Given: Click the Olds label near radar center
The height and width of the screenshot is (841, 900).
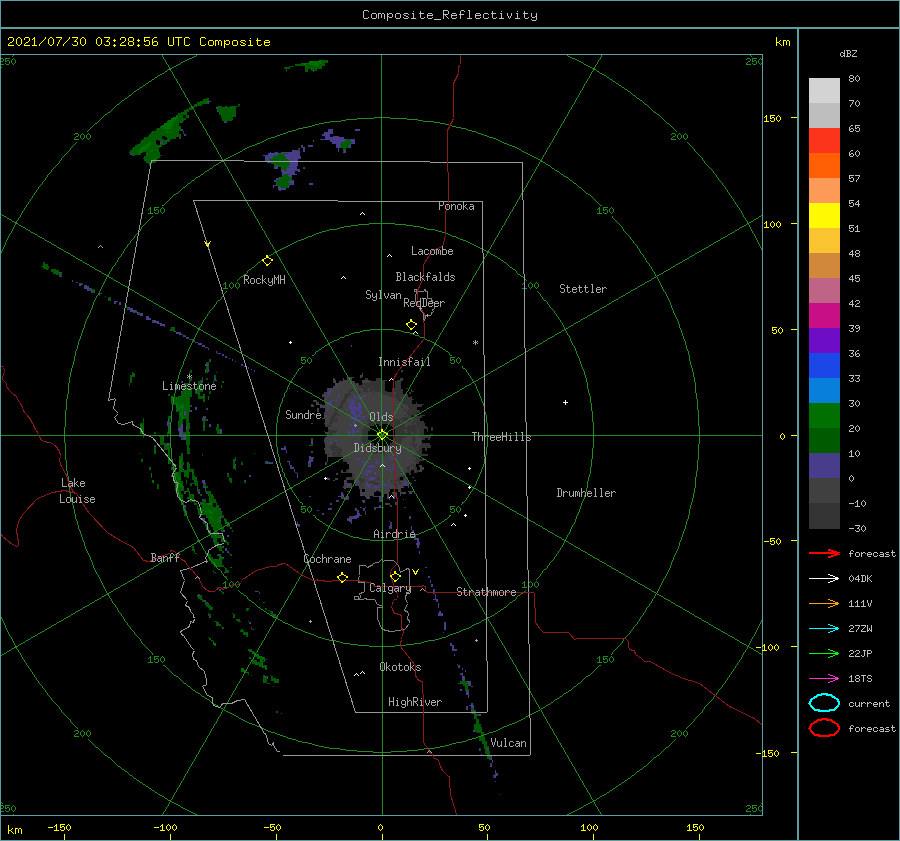Looking at the screenshot, I should pos(381,417).
